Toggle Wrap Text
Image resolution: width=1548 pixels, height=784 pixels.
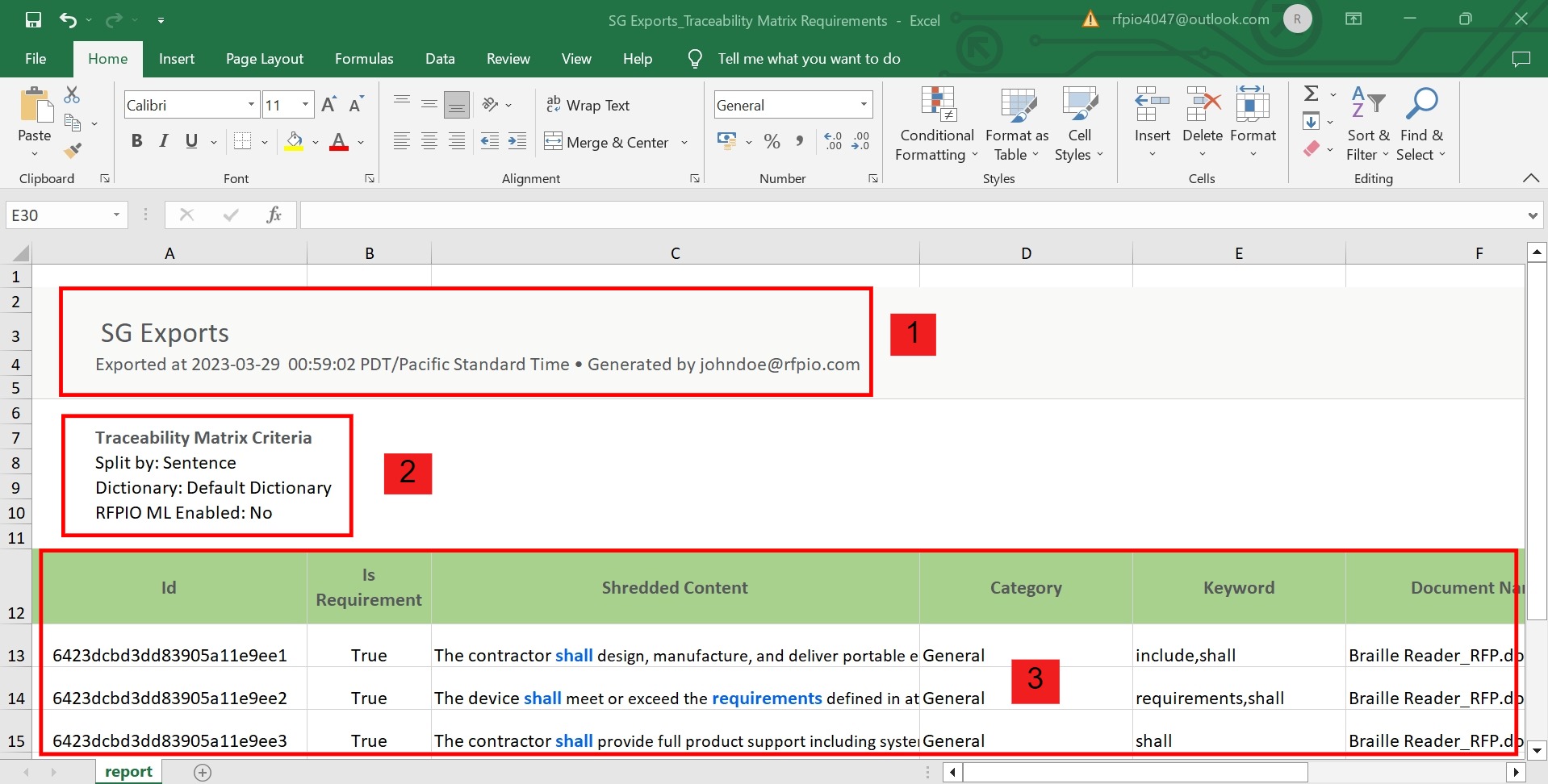tap(588, 105)
